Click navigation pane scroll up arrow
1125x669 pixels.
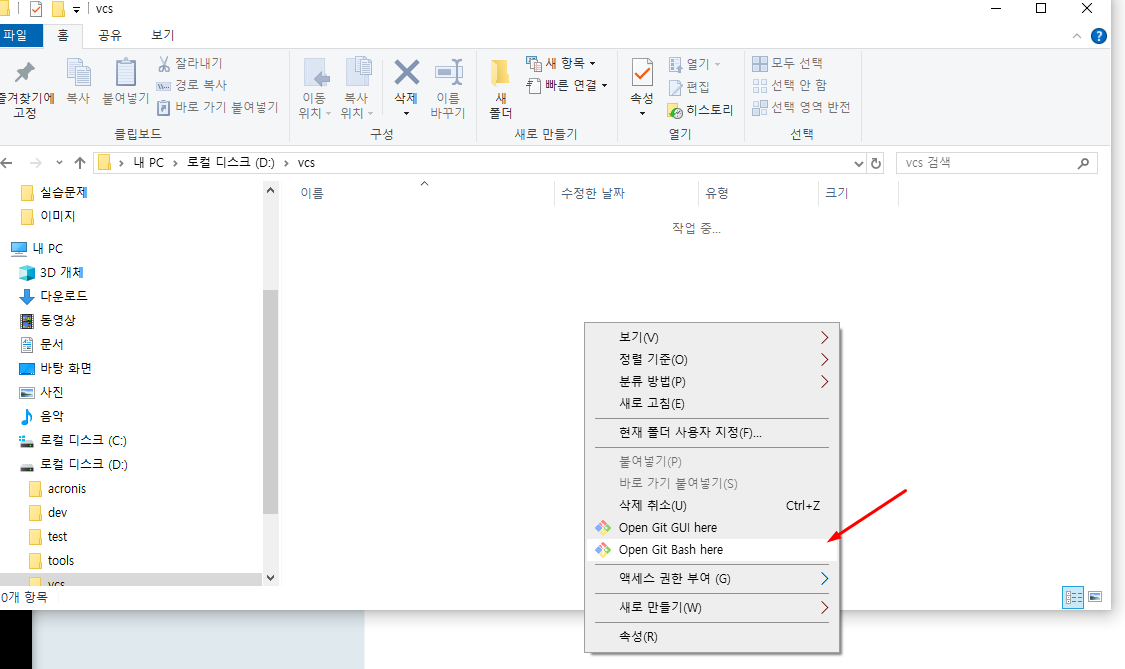tap(270, 190)
